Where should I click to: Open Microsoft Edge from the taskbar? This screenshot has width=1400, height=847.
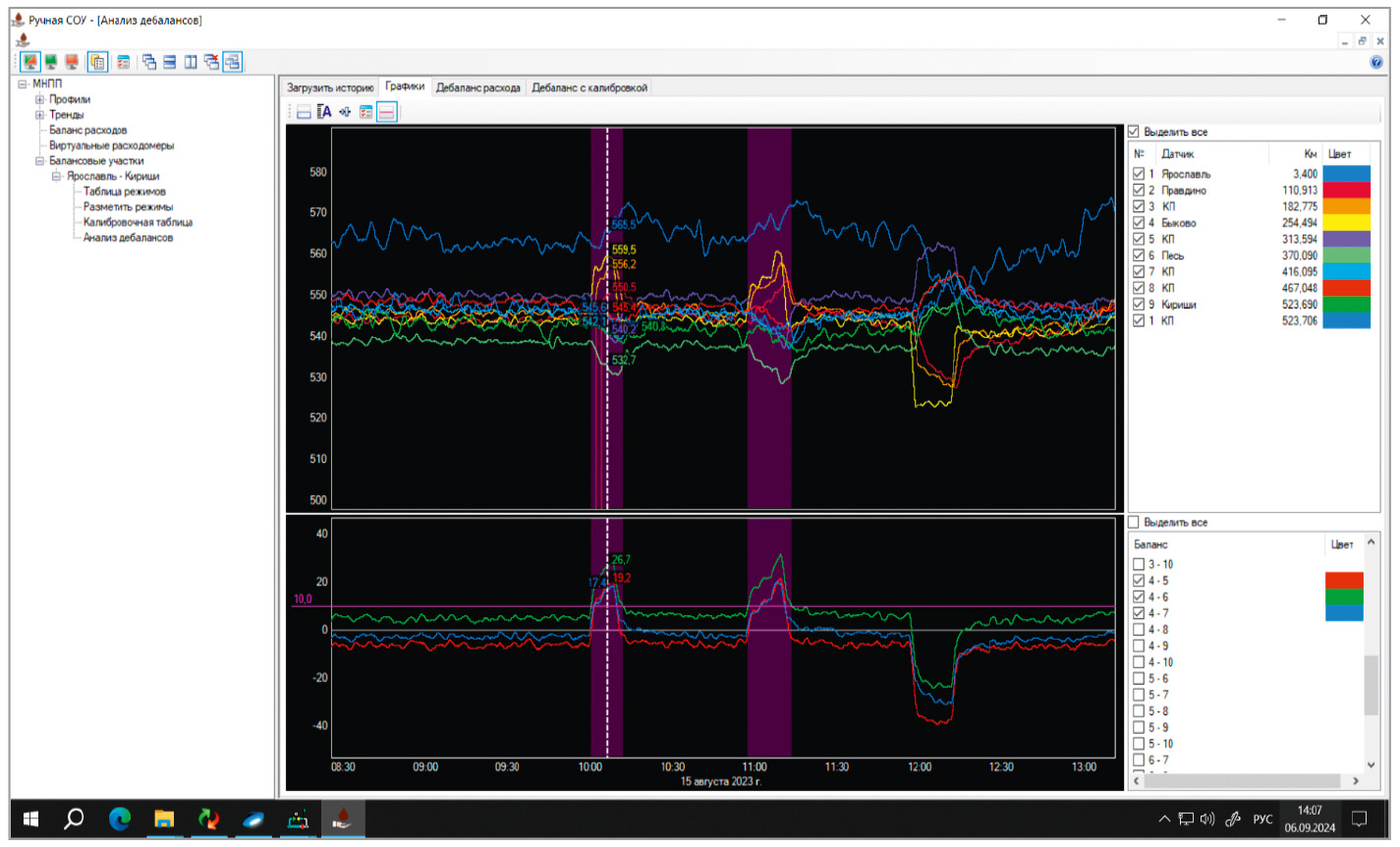tap(120, 819)
